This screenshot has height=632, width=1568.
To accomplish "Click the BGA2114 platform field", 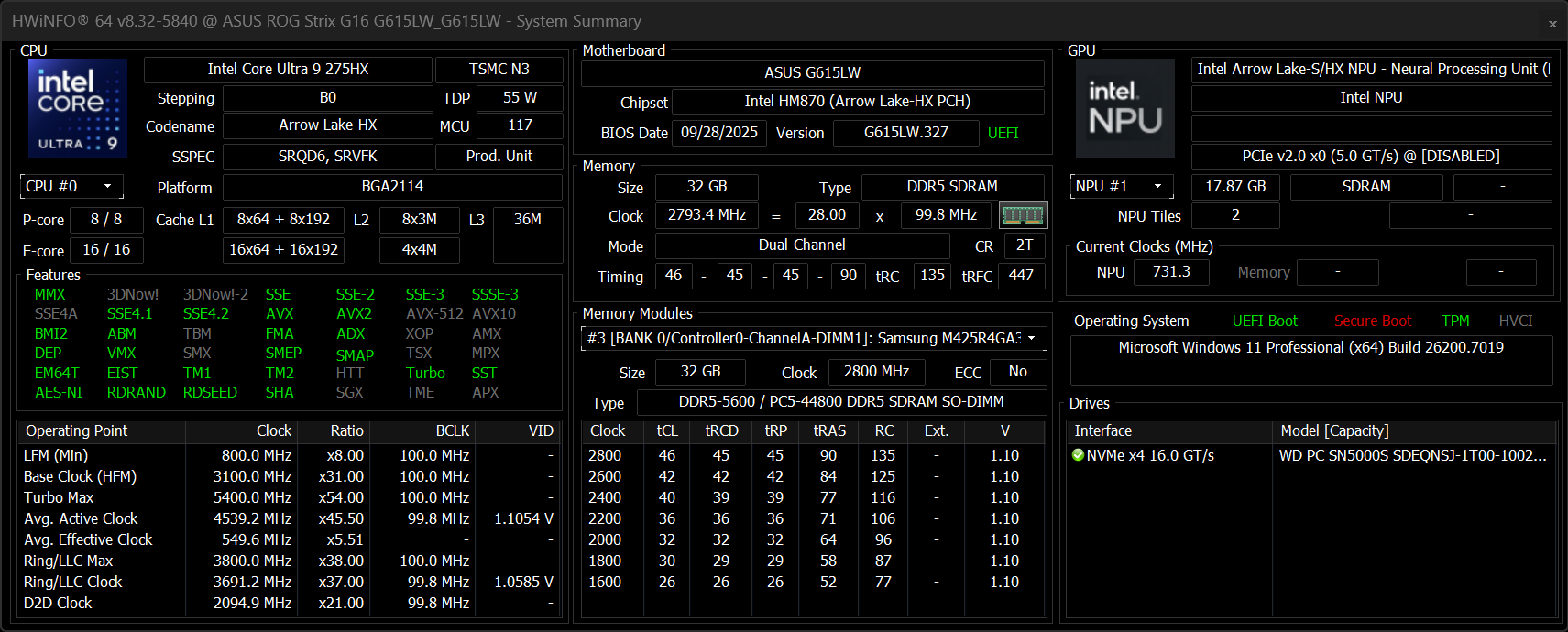I will [x=392, y=187].
